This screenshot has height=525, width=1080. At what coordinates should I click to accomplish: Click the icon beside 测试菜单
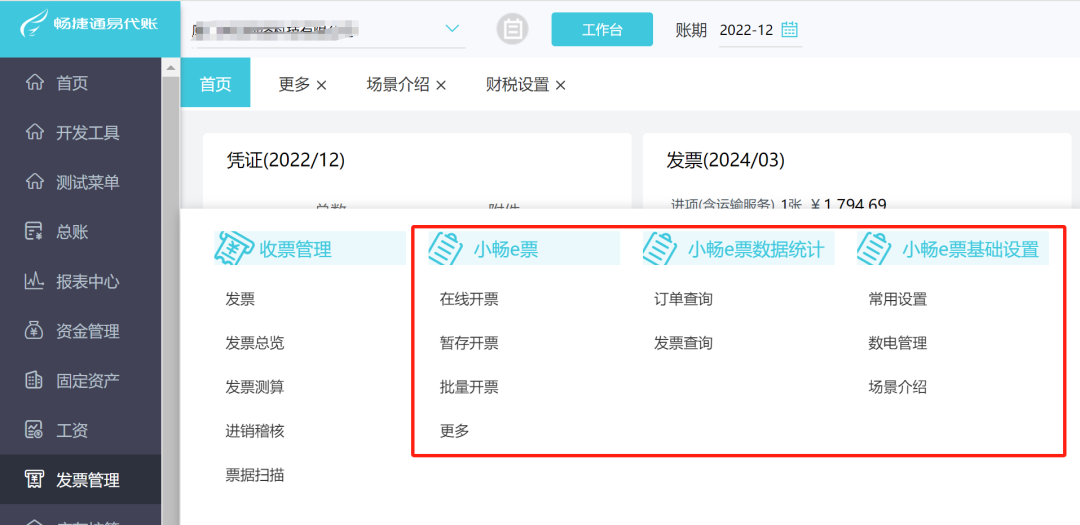pyautogui.click(x=34, y=182)
